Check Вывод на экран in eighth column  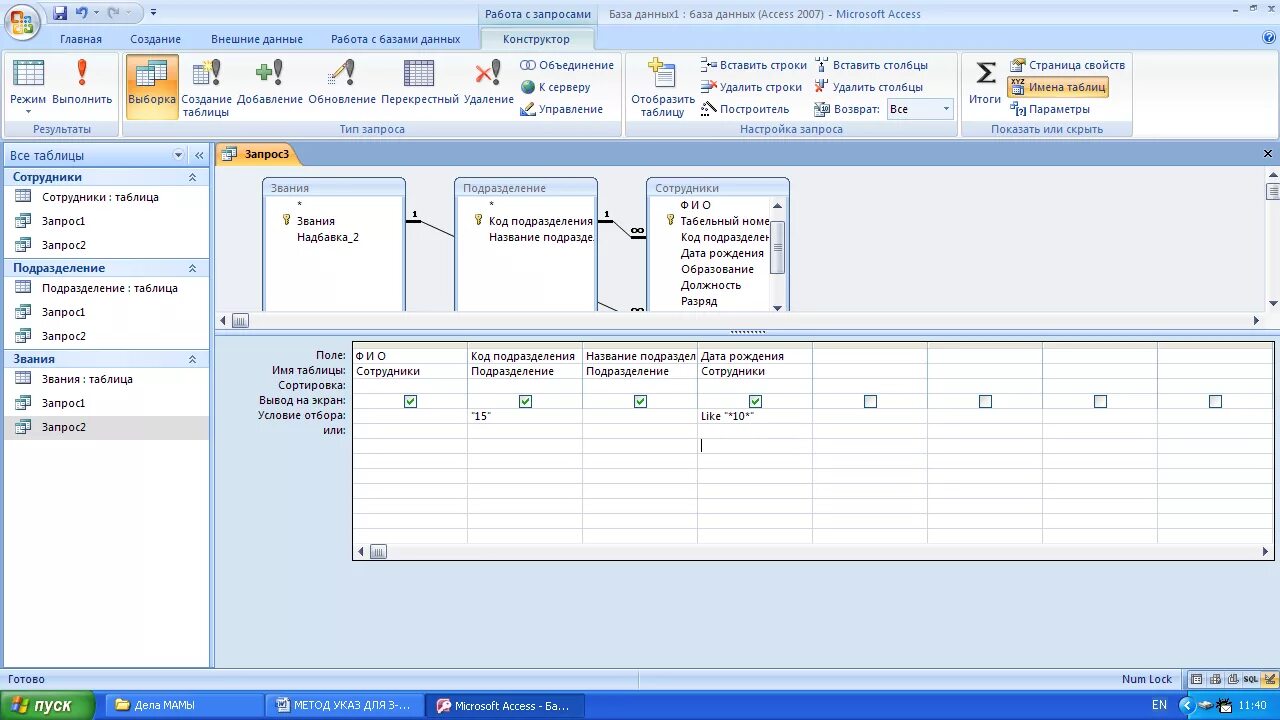click(x=1215, y=401)
